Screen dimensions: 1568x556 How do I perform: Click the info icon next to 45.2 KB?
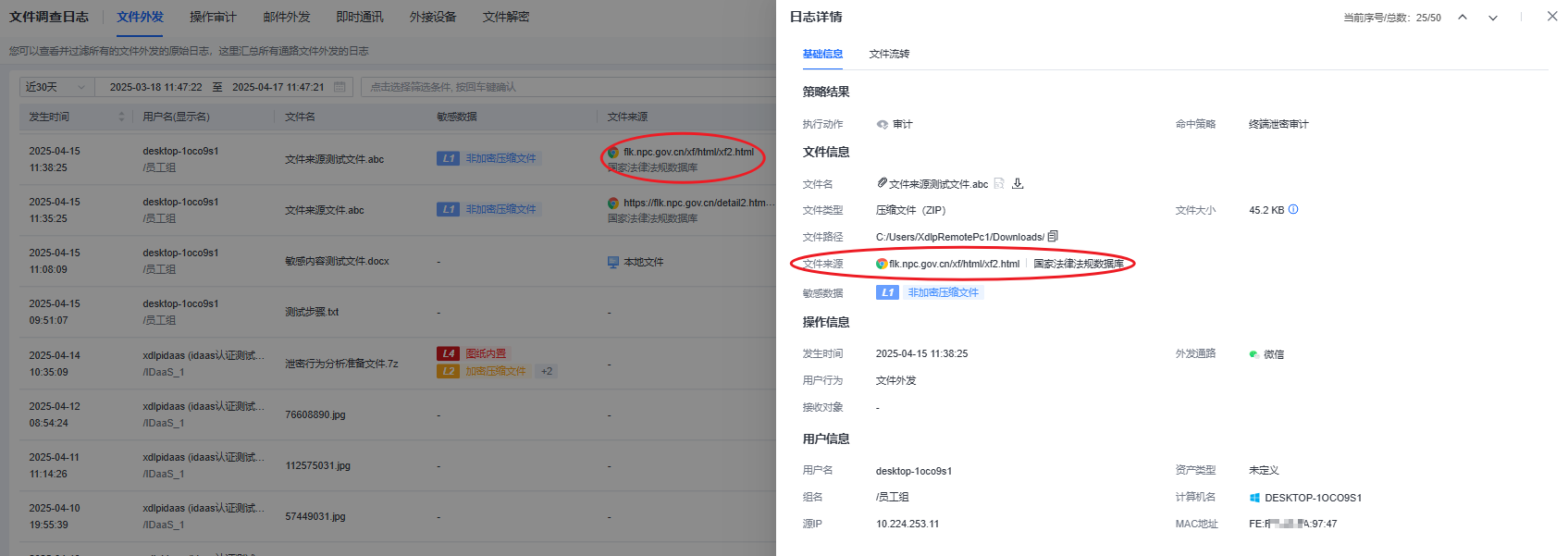1293,209
